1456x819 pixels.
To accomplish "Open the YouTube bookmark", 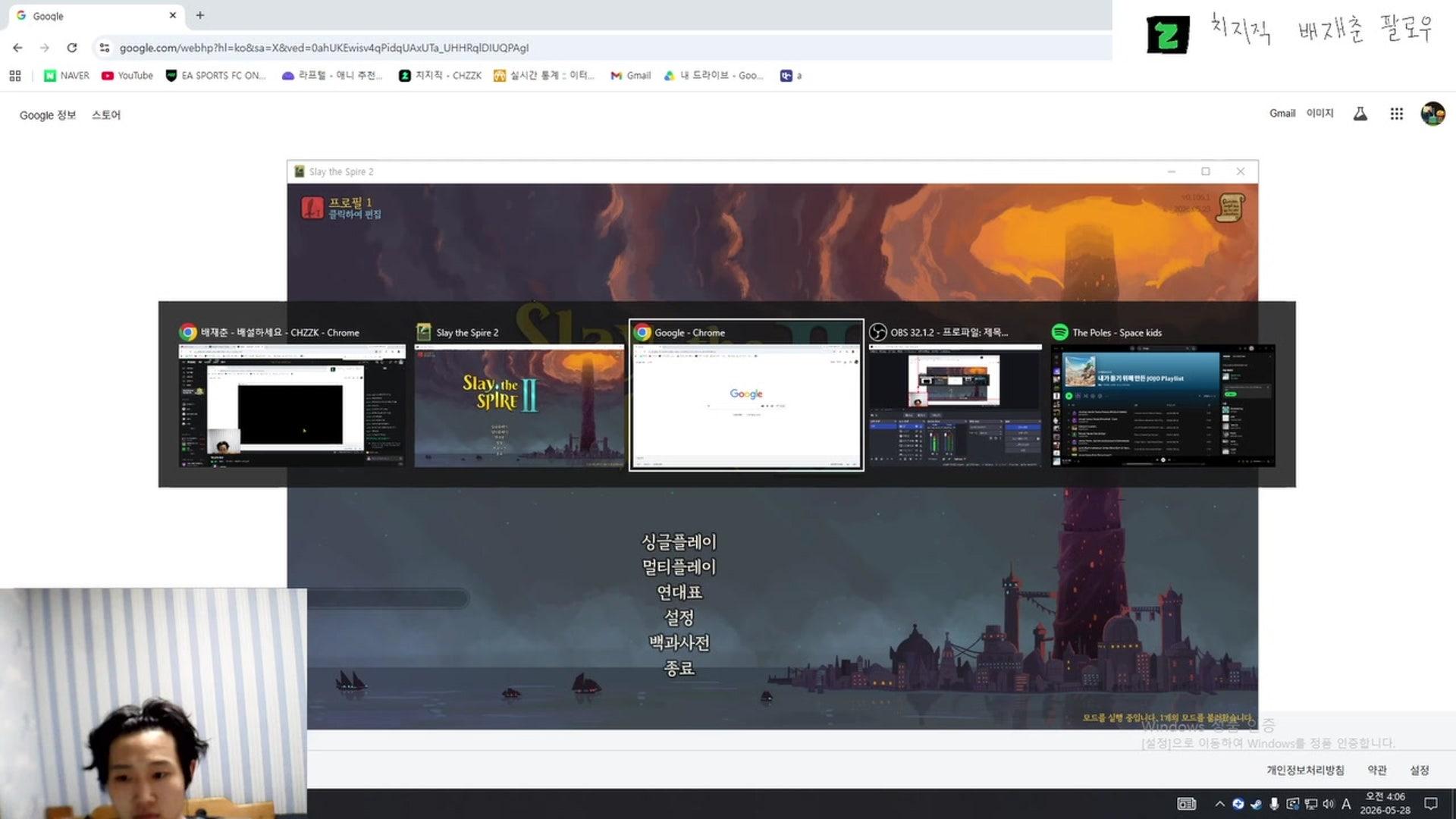I will point(127,76).
